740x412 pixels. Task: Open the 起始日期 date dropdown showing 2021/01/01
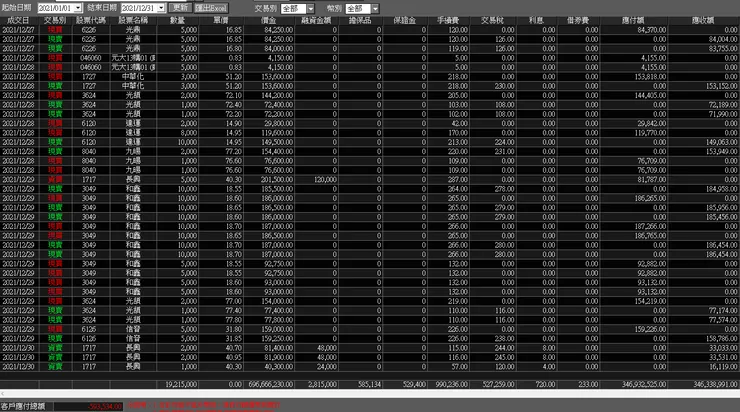(78, 8)
